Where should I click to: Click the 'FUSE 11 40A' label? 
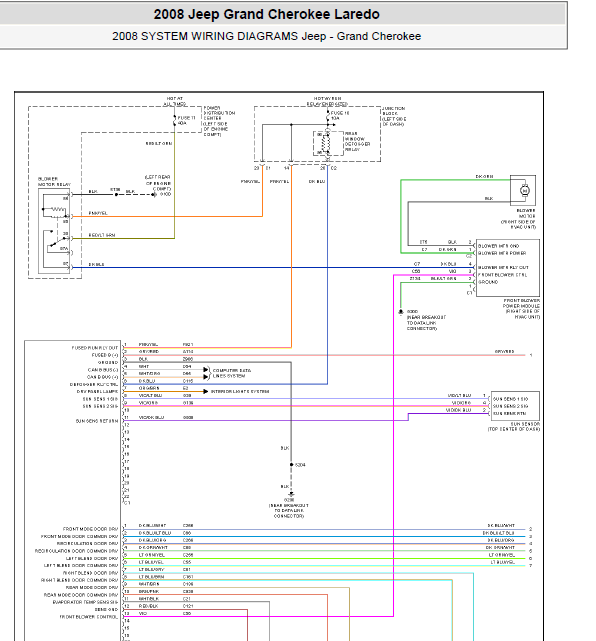[186, 121]
